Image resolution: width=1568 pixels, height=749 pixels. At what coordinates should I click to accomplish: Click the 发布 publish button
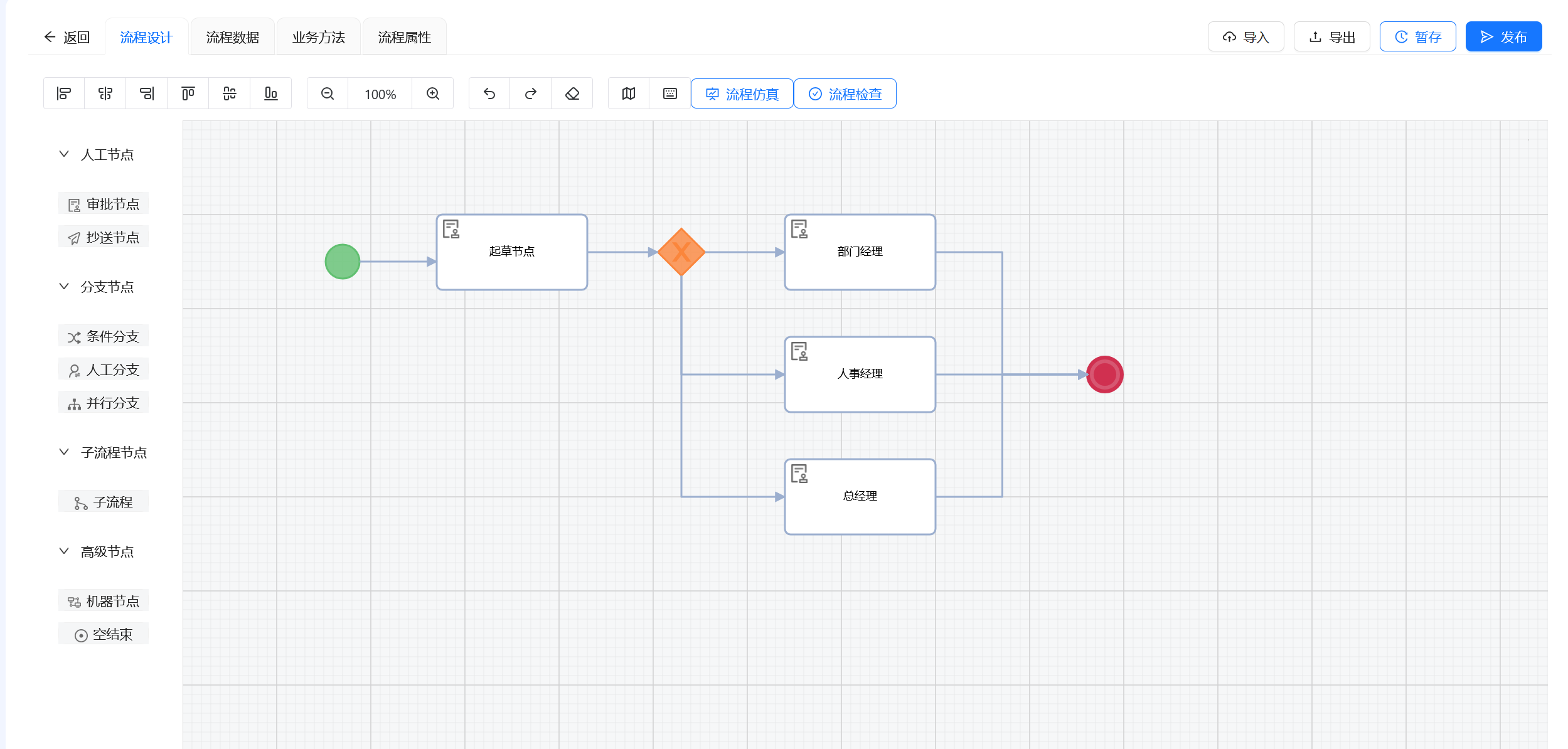pyautogui.click(x=1503, y=37)
